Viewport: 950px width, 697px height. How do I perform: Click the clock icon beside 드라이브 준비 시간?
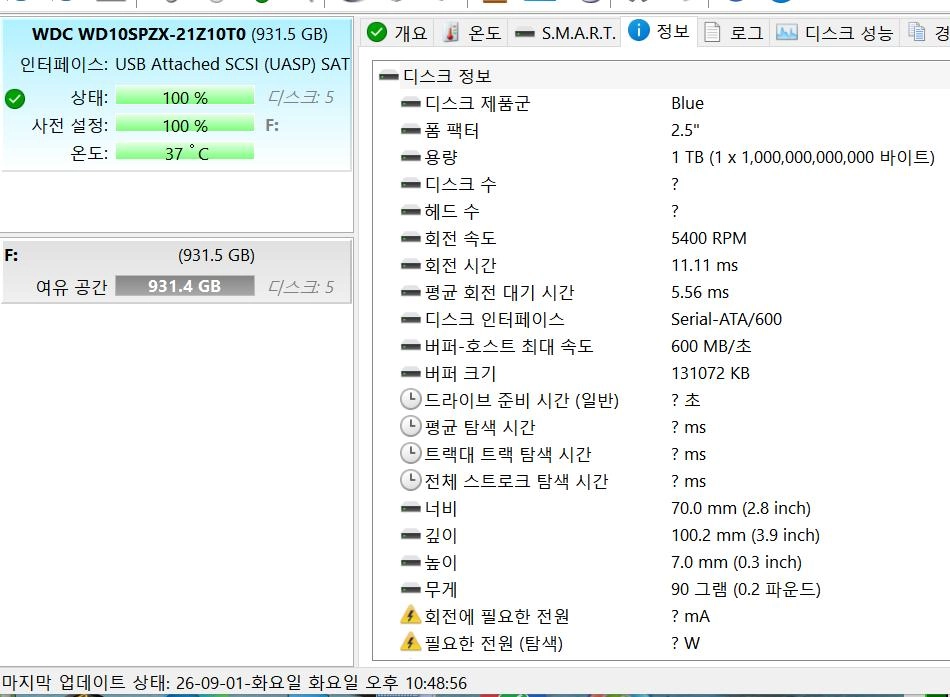(x=411, y=399)
